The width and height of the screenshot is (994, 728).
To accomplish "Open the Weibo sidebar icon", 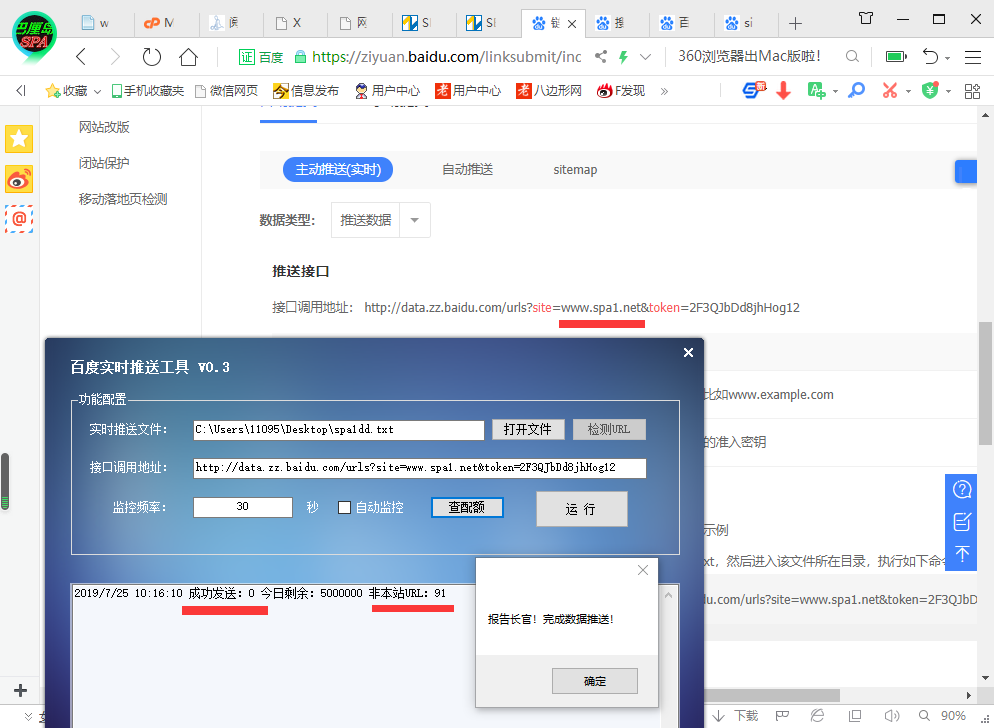I will click(x=19, y=180).
